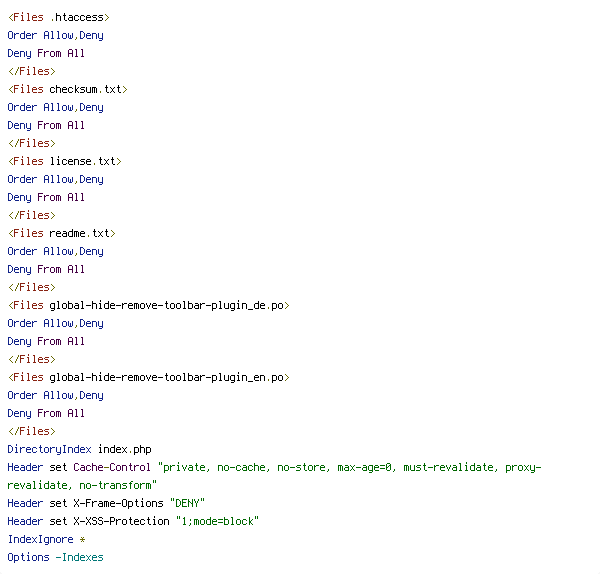Click the '<Files readme.txt>' line
600x574 pixels.
(62, 233)
